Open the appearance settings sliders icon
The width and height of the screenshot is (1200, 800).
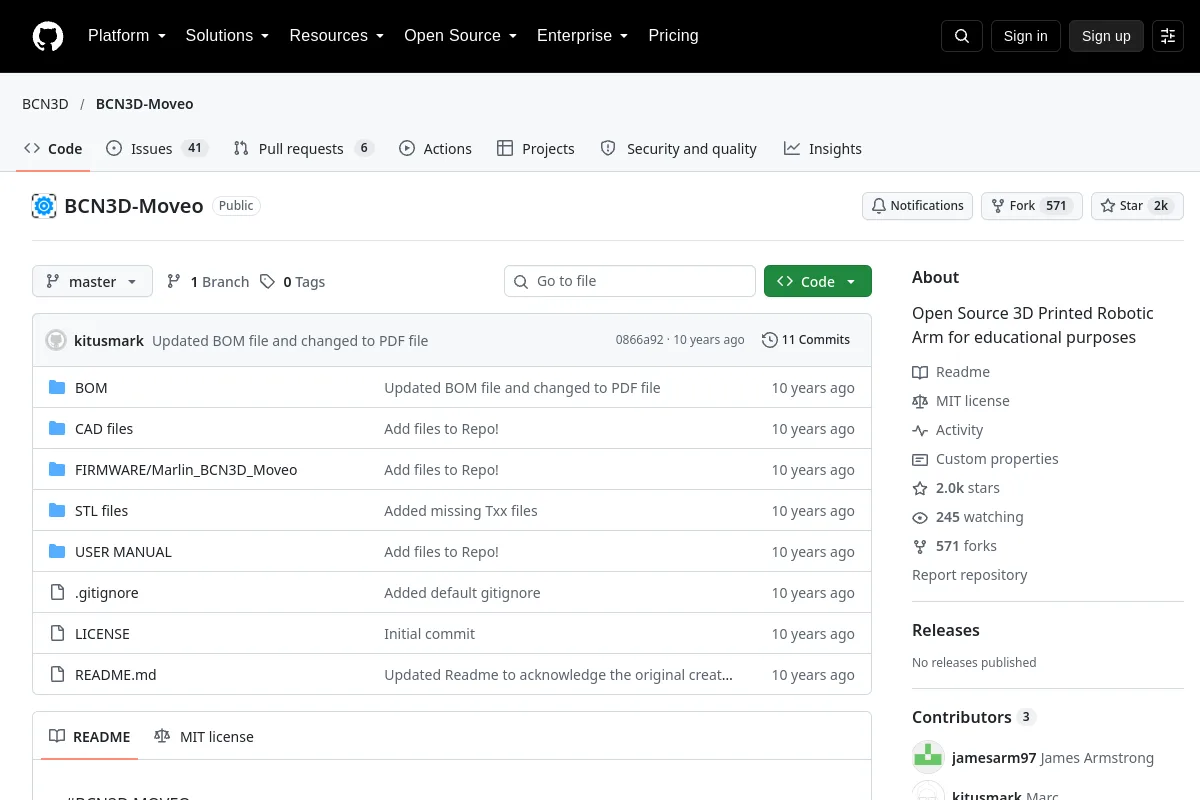point(1168,36)
